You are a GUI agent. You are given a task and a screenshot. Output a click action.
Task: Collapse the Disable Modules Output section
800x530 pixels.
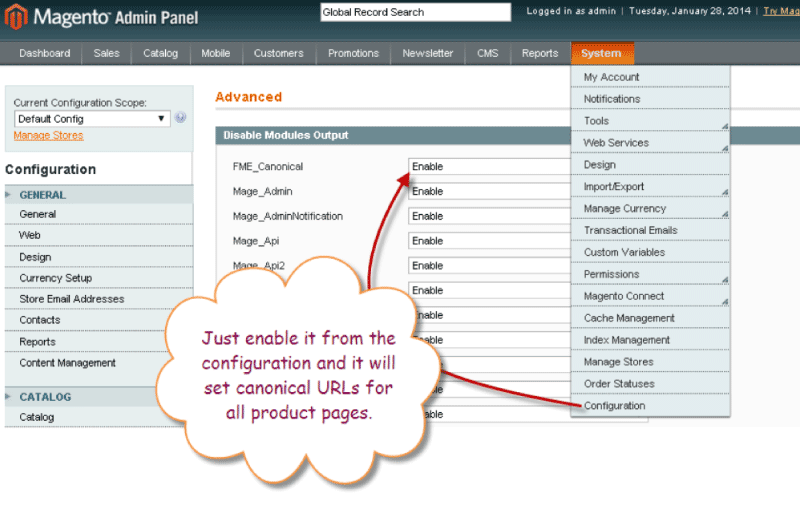pyautogui.click(x=393, y=136)
